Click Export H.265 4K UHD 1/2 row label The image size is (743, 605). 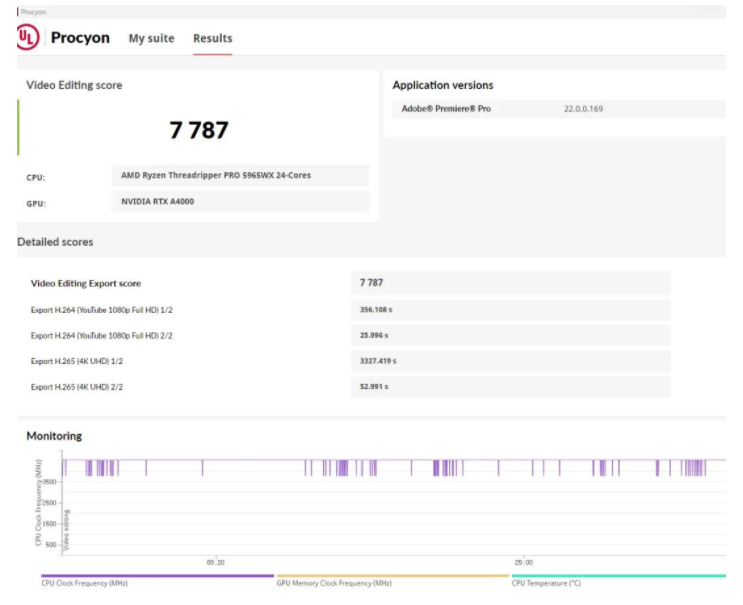click(77, 361)
